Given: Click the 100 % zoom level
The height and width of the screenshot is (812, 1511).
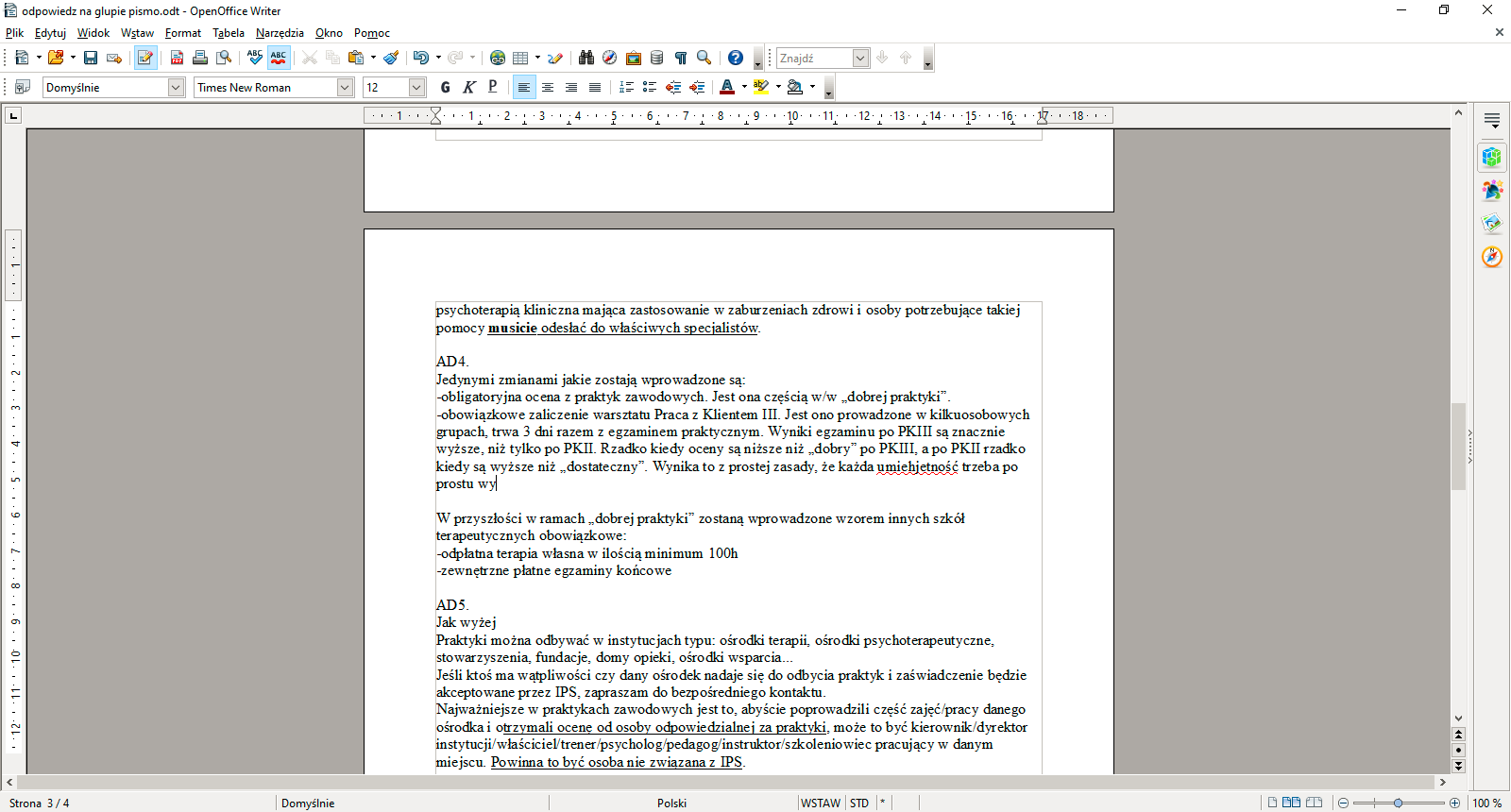Looking at the screenshot, I should point(1487,804).
